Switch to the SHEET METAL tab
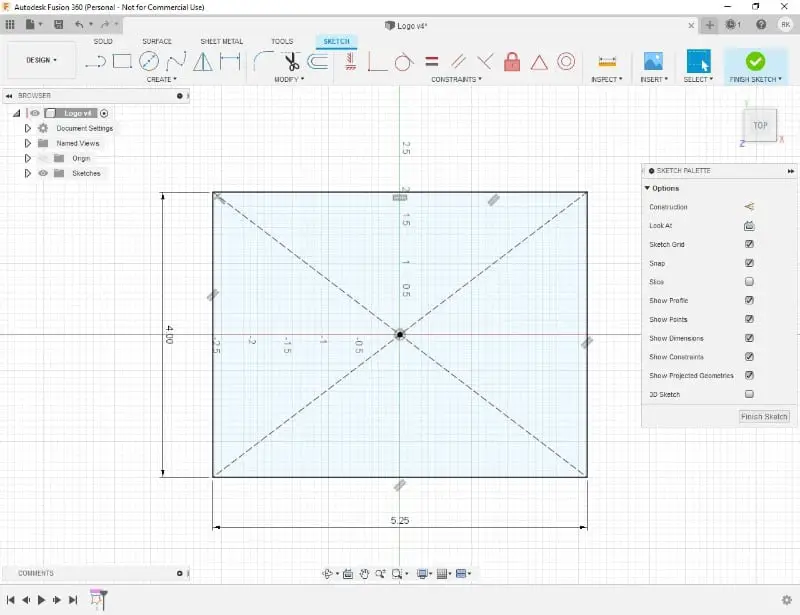This screenshot has width=800, height=615. click(221, 41)
